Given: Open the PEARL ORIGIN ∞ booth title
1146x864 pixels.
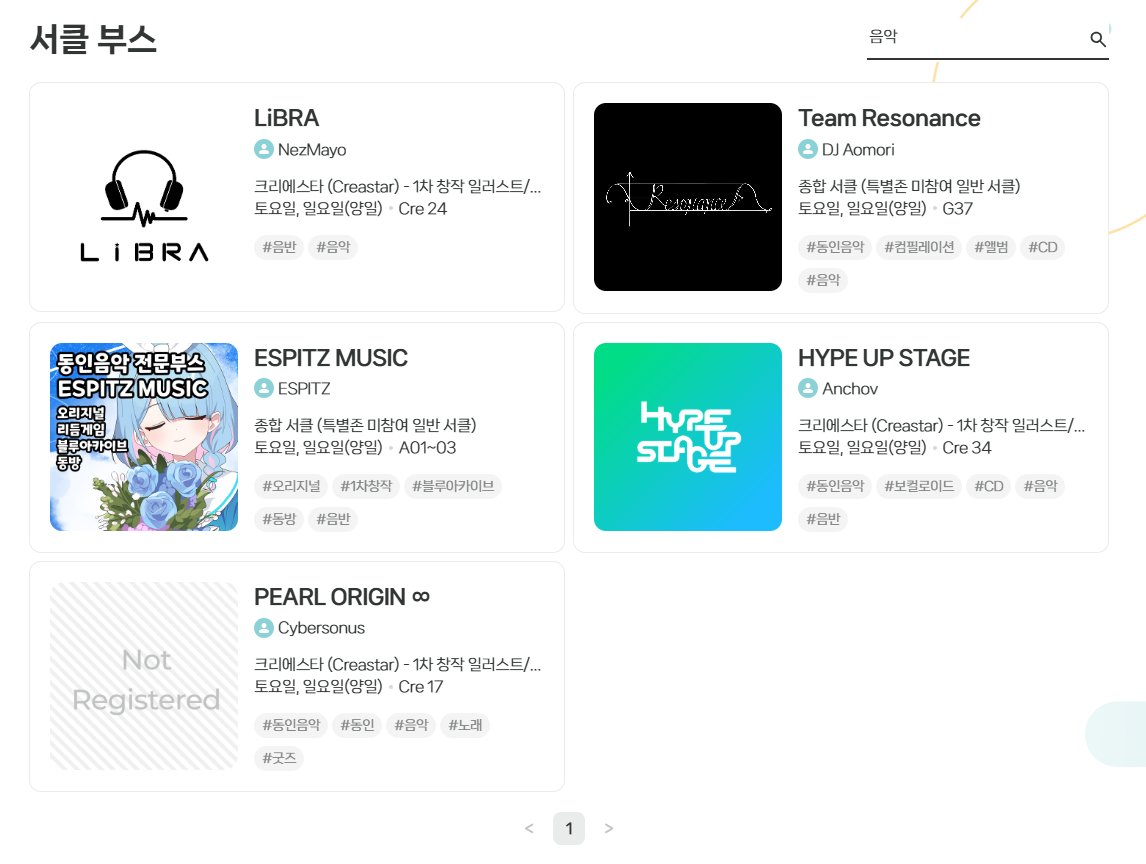Looking at the screenshot, I should (341, 596).
